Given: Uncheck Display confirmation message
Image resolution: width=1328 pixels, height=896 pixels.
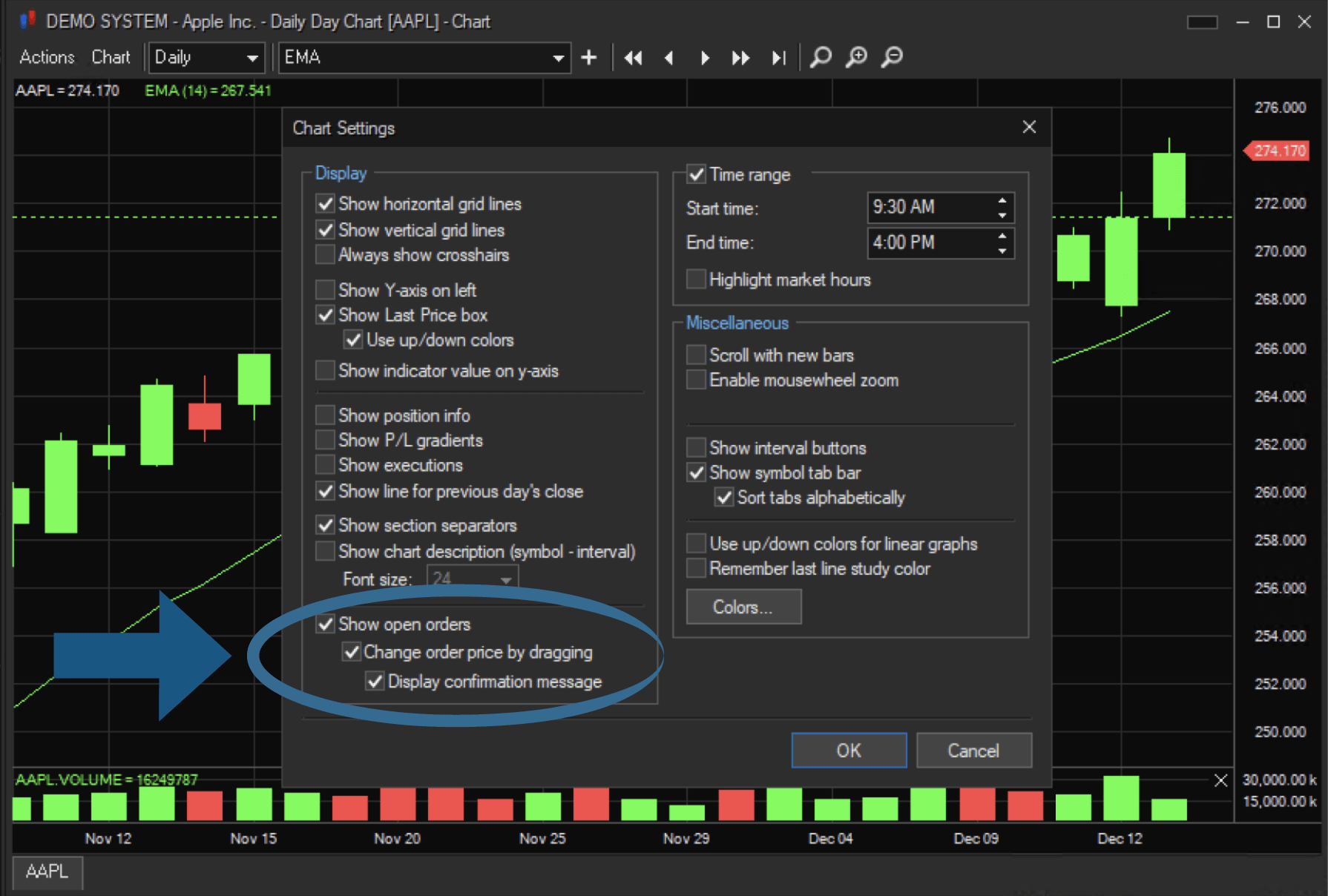Looking at the screenshot, I should click(x=375, y=682).
